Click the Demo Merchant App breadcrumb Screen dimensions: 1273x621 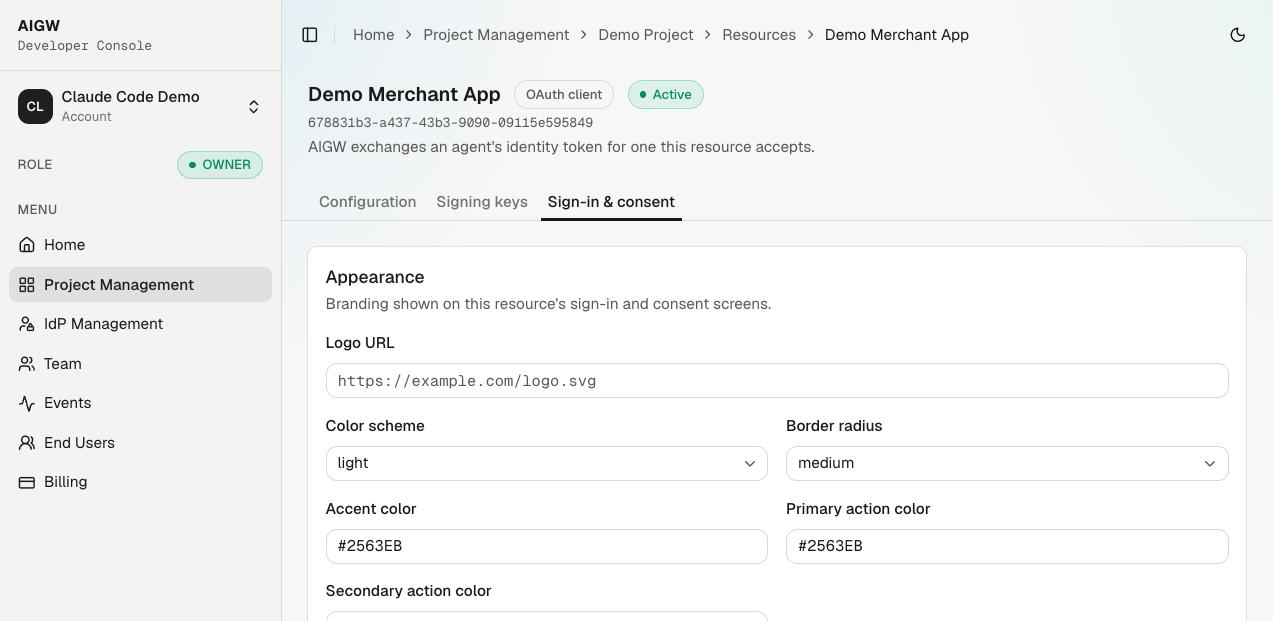[897, 35]
